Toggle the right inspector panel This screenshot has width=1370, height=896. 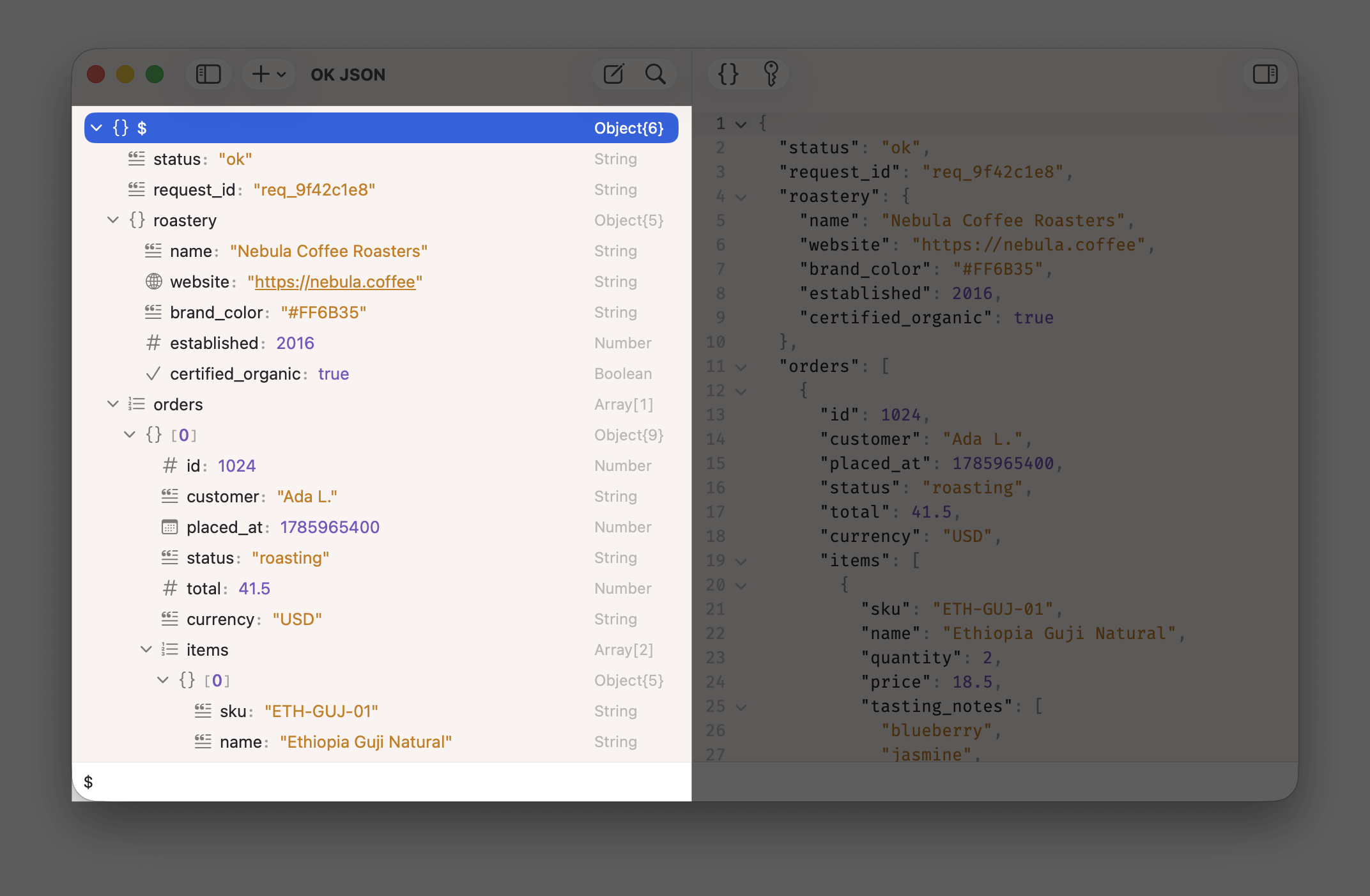click(1265, 74)
